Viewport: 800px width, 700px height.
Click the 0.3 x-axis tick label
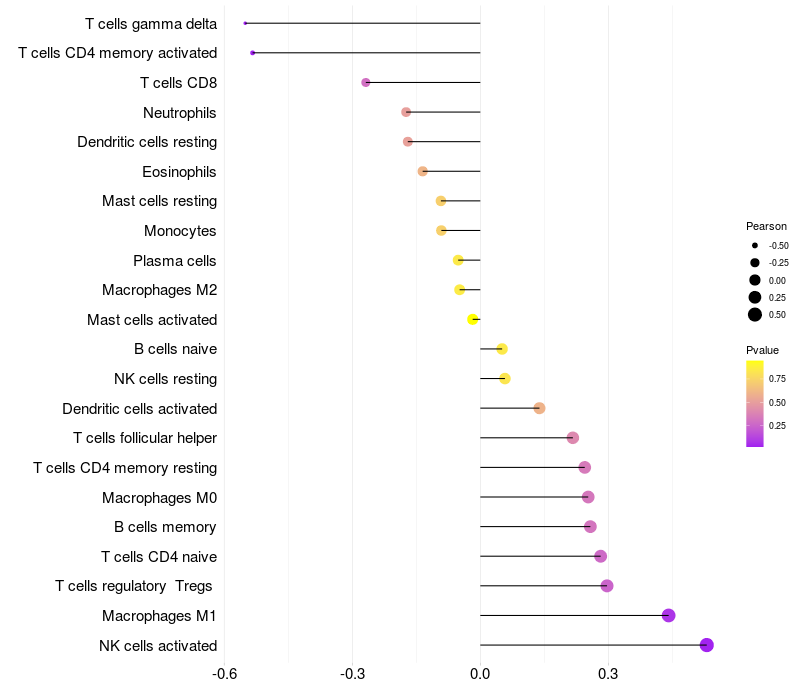(608, 674)
